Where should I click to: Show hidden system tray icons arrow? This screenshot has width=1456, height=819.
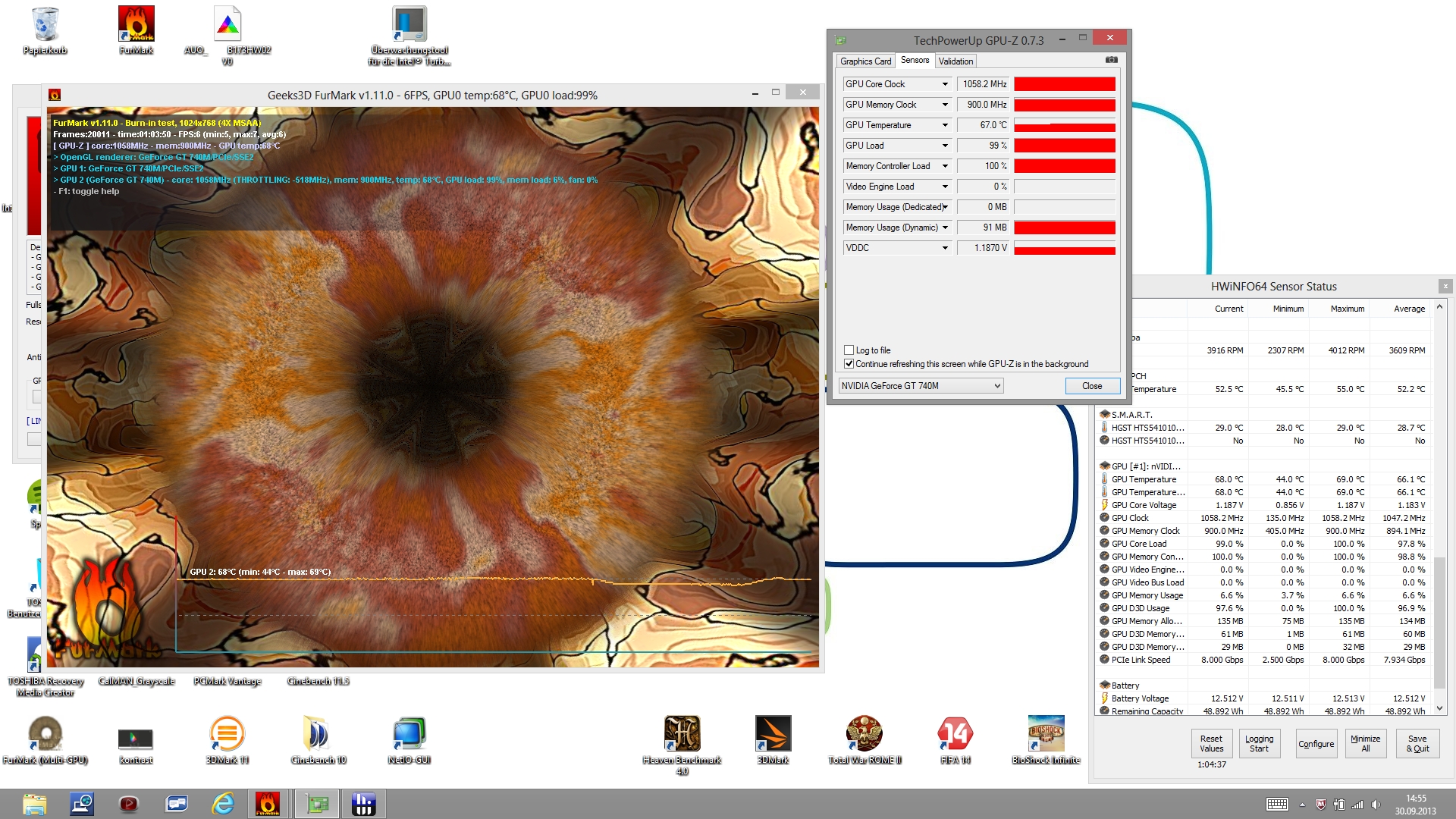[x=1302, y=805]
